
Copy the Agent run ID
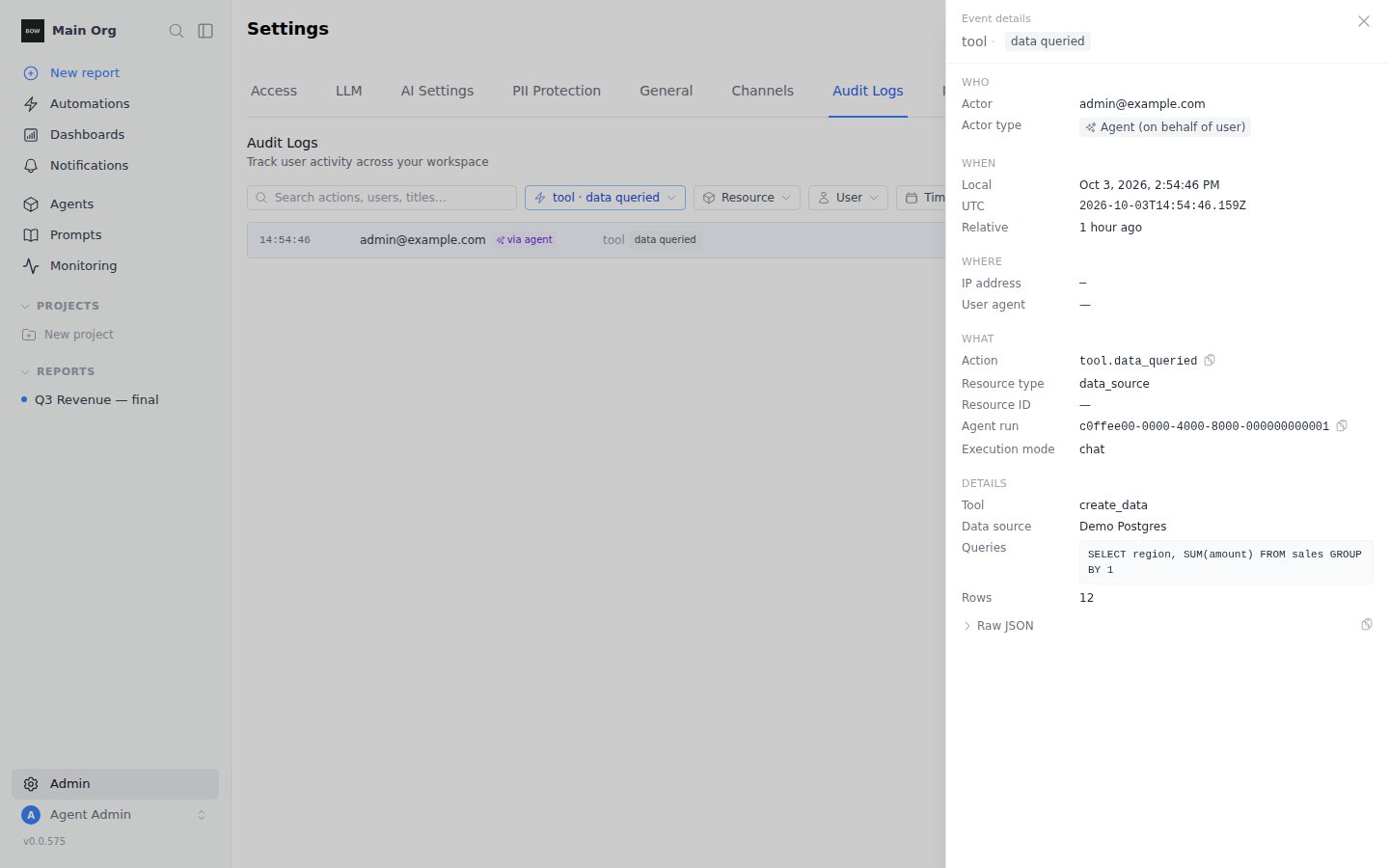(x=1342, y=425)
